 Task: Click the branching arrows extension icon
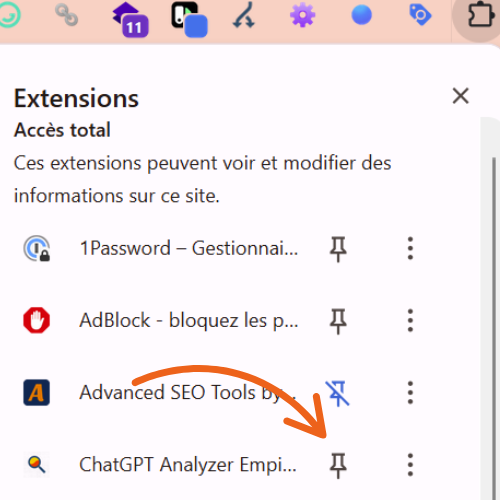pos(244,15)
